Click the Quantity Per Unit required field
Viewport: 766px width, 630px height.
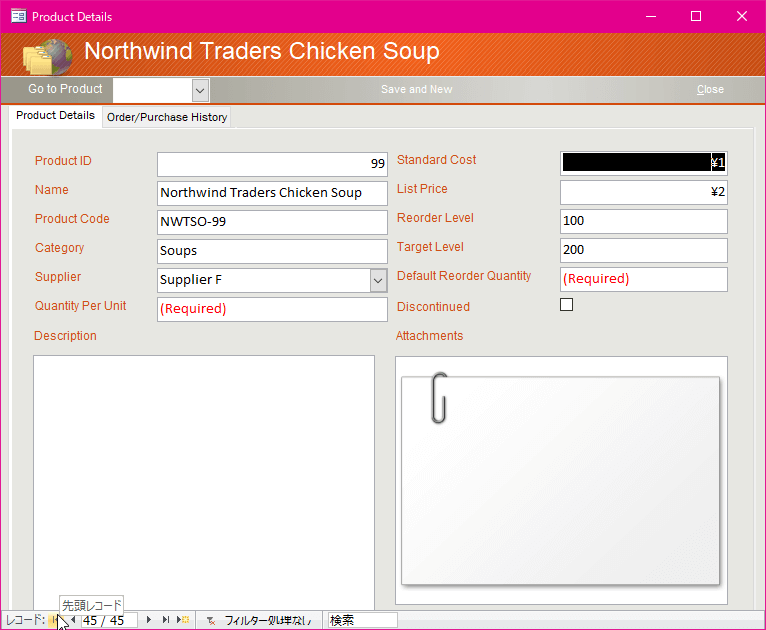(x=272, y=309)
